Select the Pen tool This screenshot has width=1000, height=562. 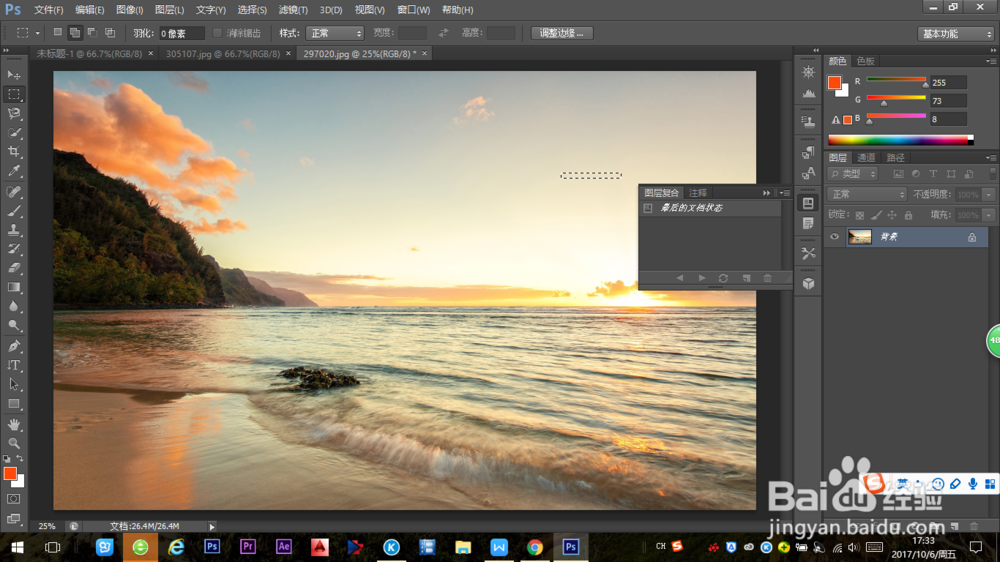(13, 346)
